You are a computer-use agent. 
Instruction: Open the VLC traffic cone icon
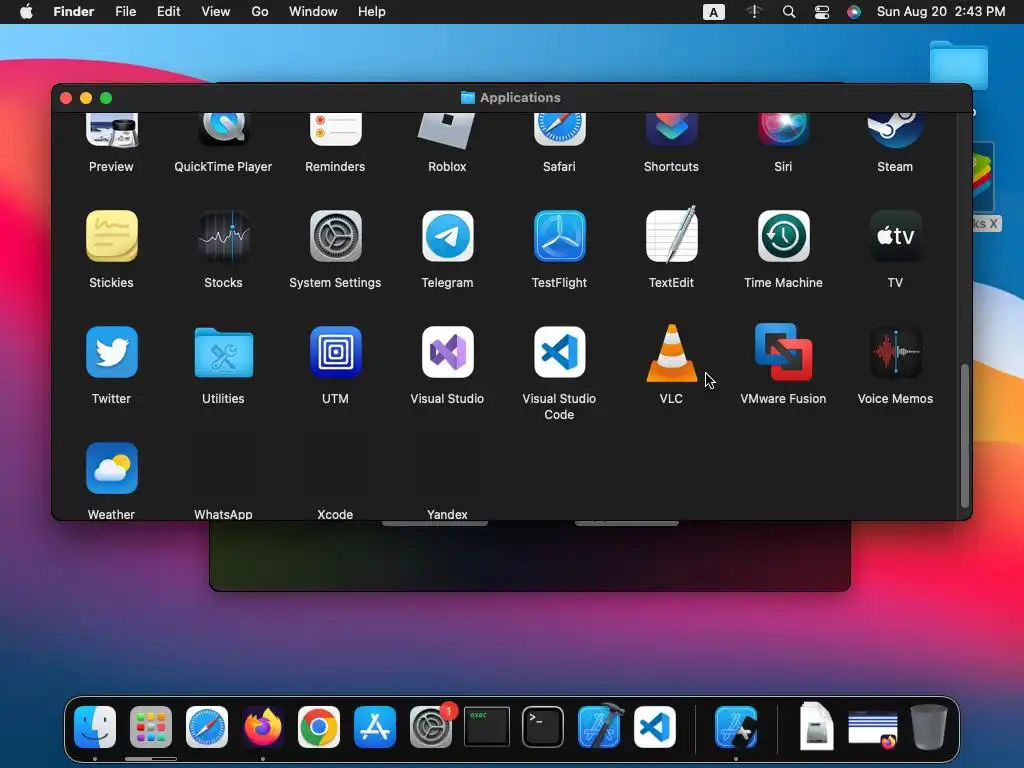coord(671,353)
